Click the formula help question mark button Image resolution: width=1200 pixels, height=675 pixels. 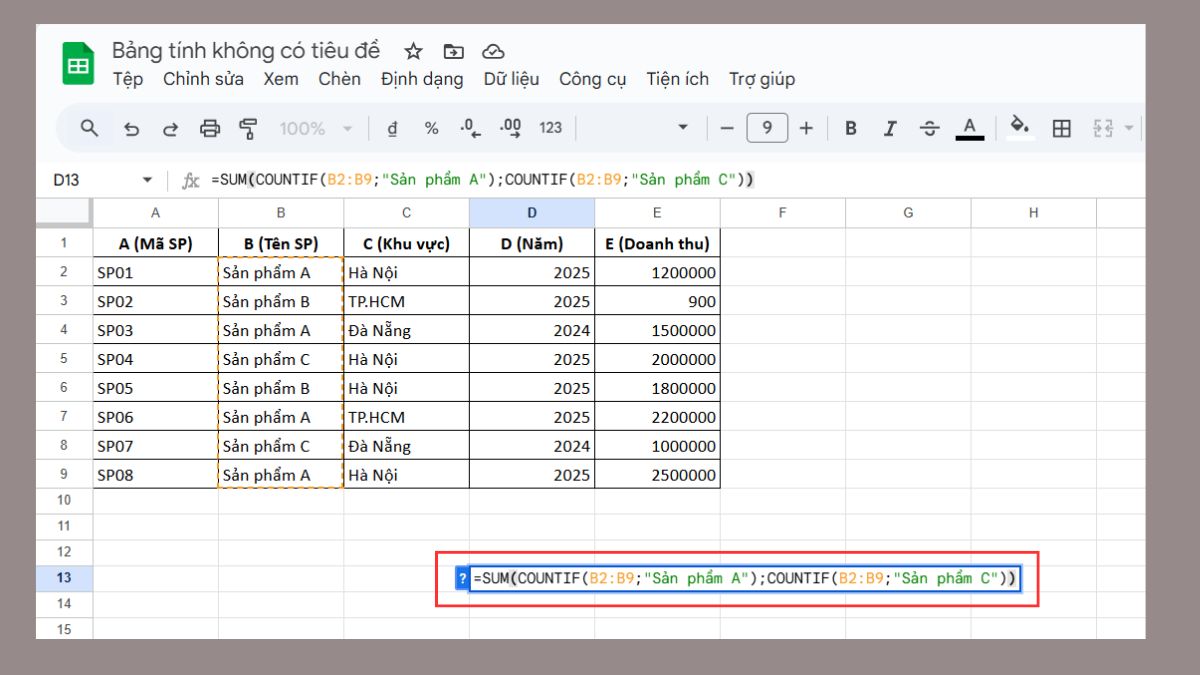pyautogui.click(x=462, y=578)
